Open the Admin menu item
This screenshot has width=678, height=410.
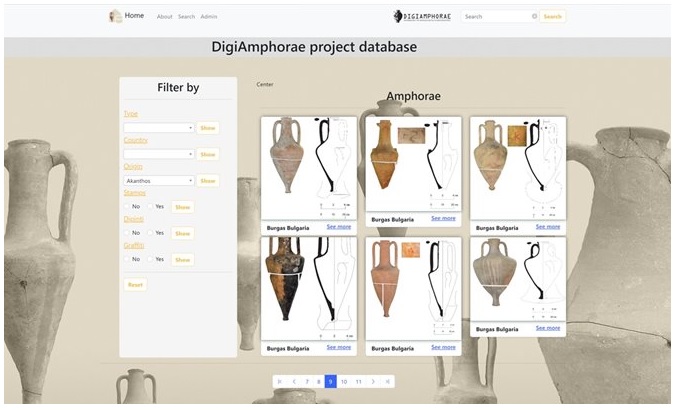coord(209,17)
